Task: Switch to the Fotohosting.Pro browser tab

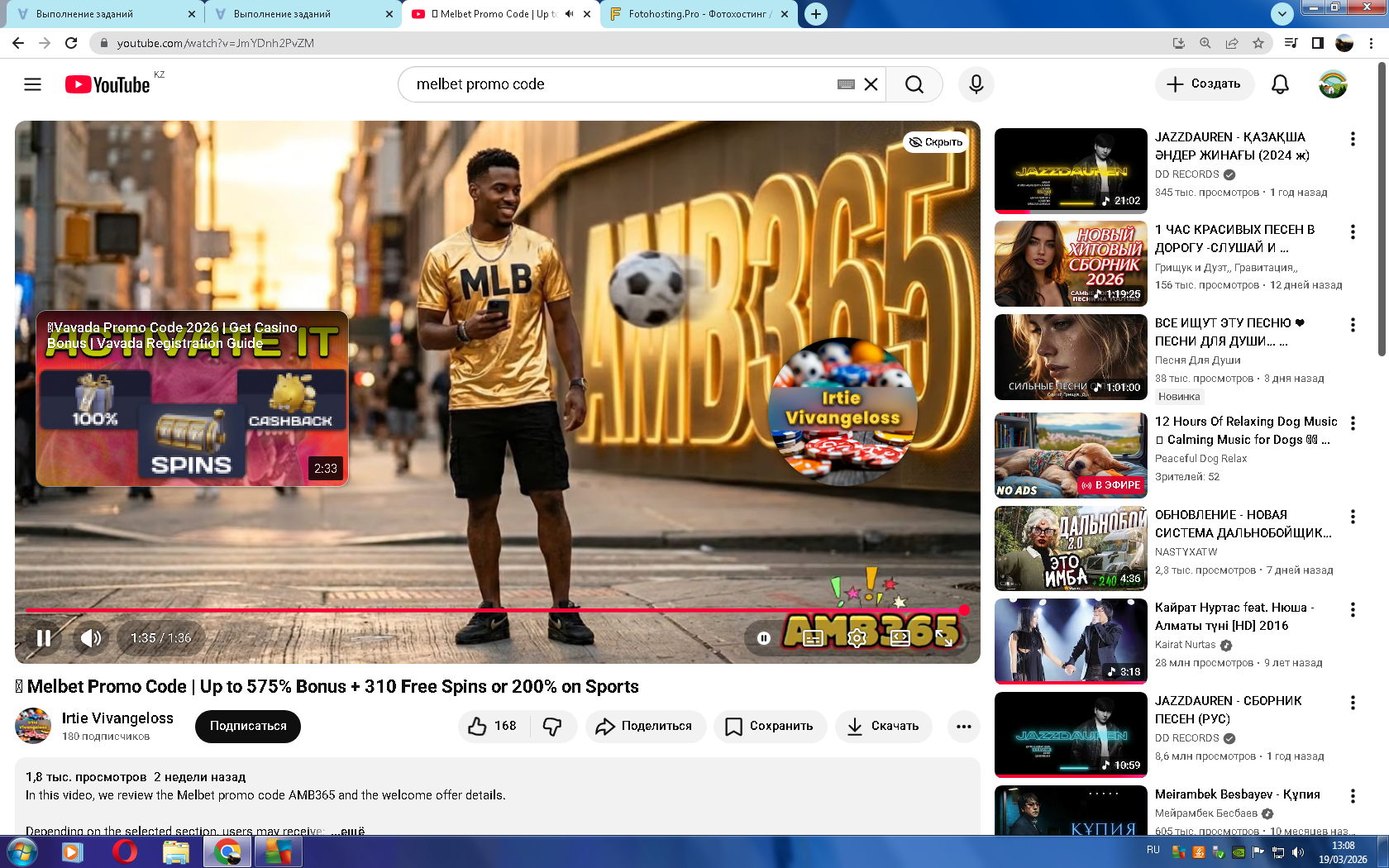Action: 699,14
